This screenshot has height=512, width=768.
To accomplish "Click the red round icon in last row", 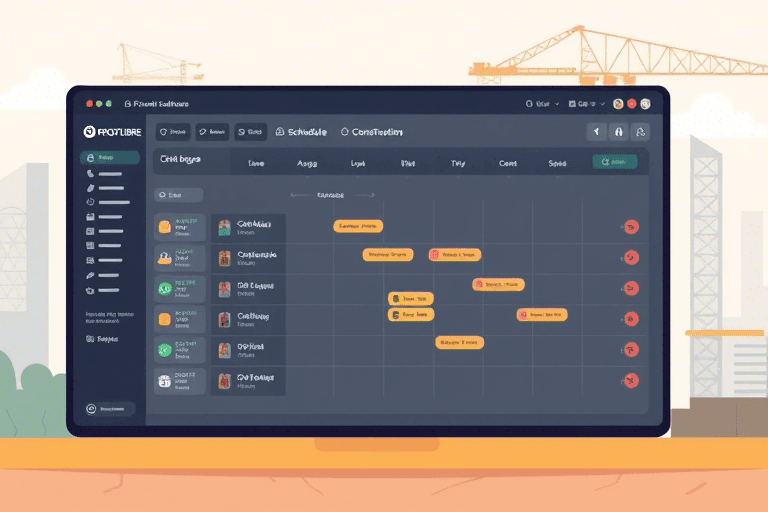I will pyautogui.click(x=631, y=380).
